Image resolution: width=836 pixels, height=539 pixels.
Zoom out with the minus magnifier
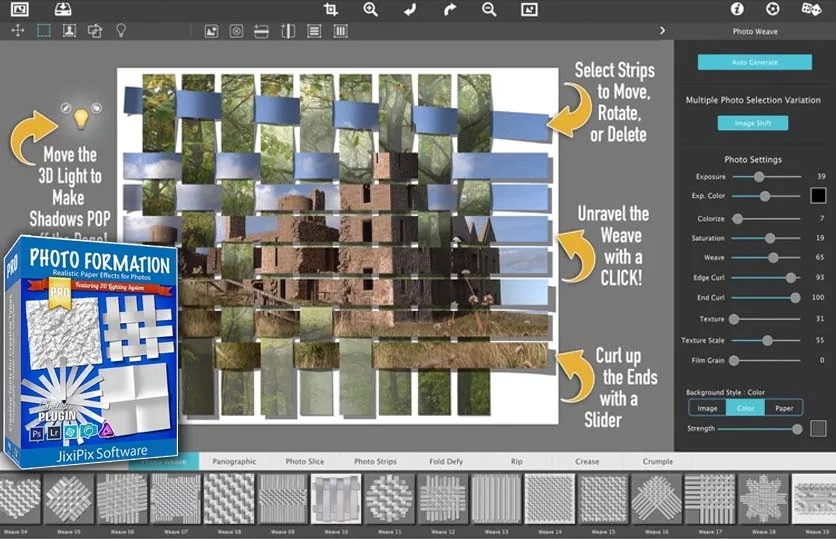(x=489, y=9)
